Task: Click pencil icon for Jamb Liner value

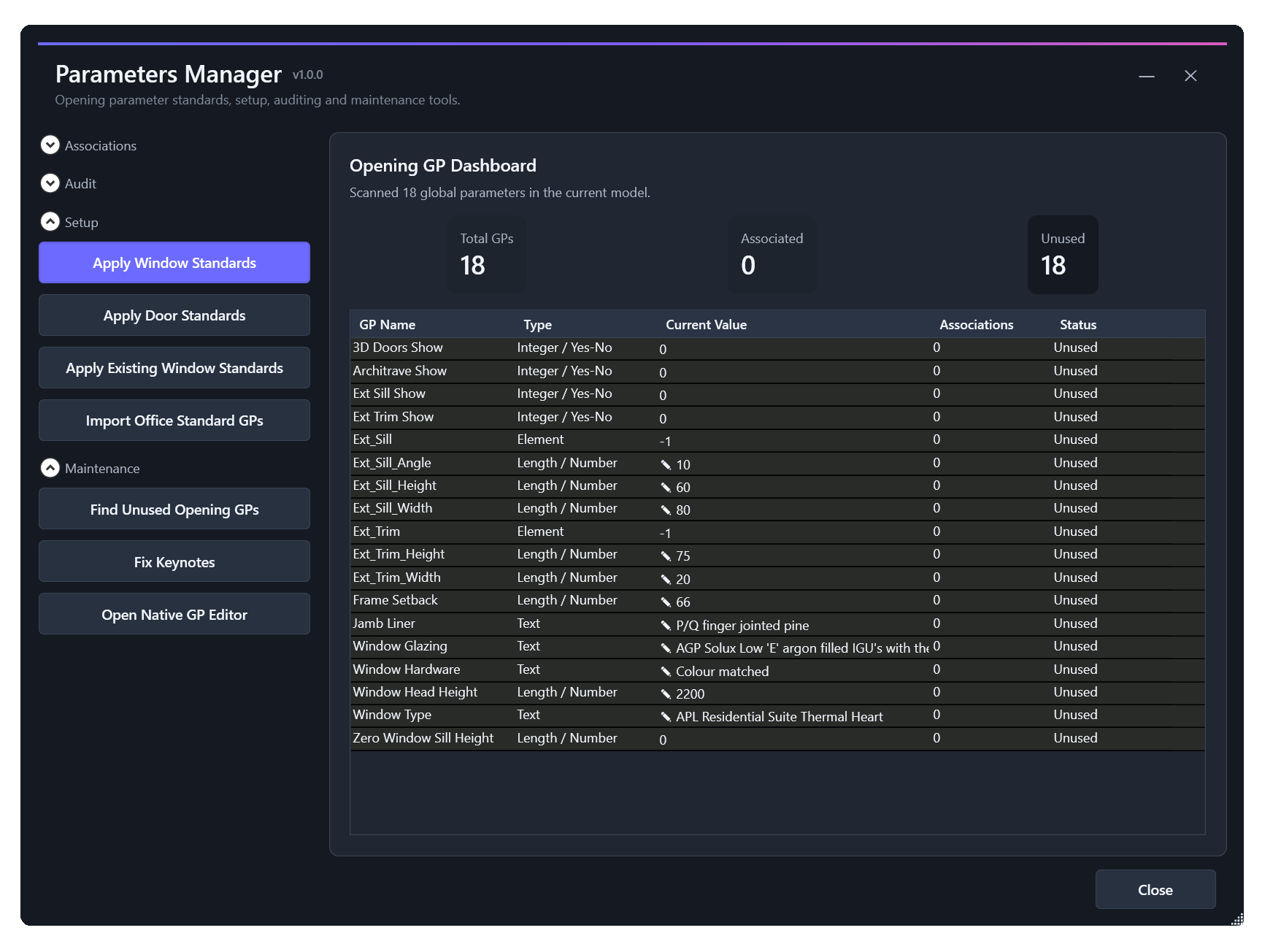Action: [x=666, y=625]
